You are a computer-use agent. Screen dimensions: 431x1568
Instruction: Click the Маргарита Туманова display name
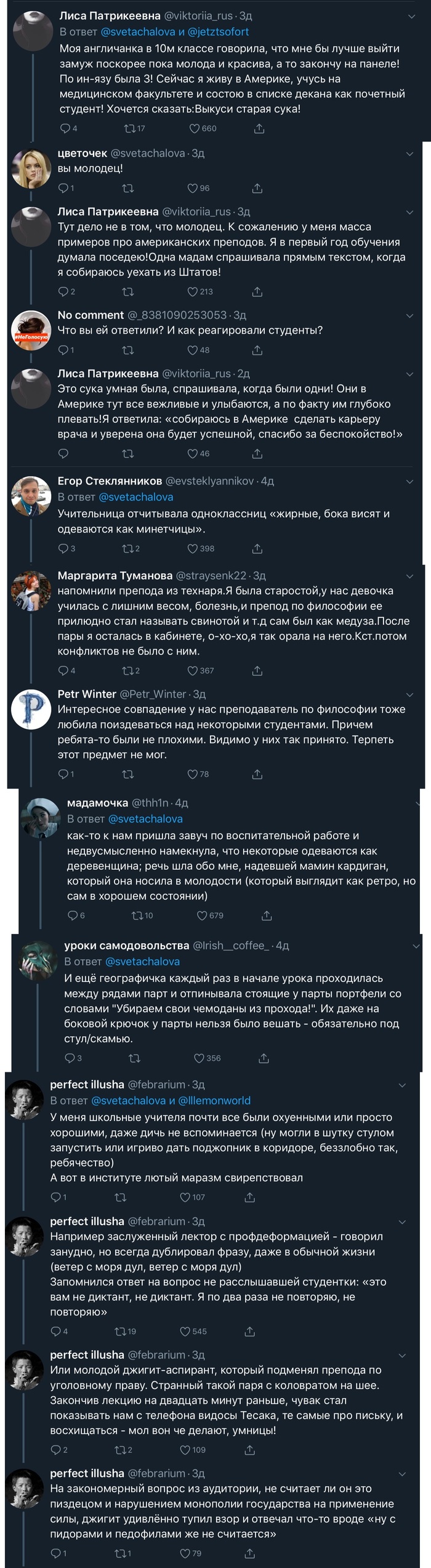point(115,576)
